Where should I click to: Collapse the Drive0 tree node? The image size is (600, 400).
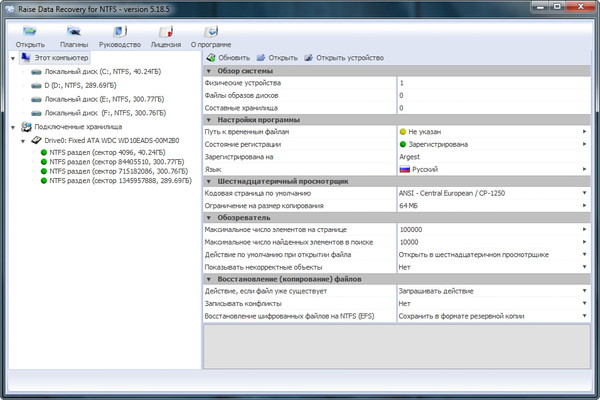coord(23,141)
